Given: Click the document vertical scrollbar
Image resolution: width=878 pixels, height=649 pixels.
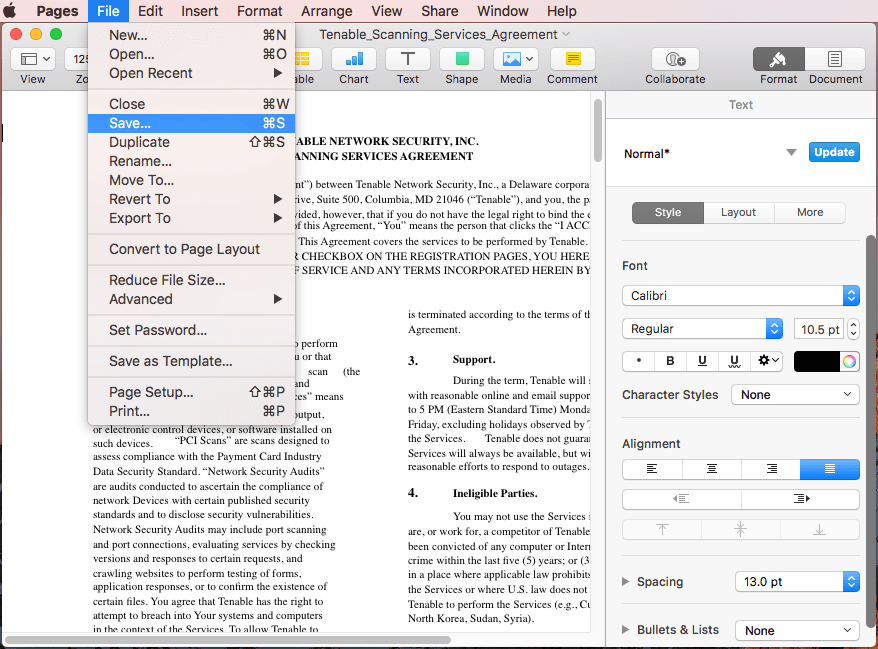Looking at the screenshot, I should tap(597, 130).
